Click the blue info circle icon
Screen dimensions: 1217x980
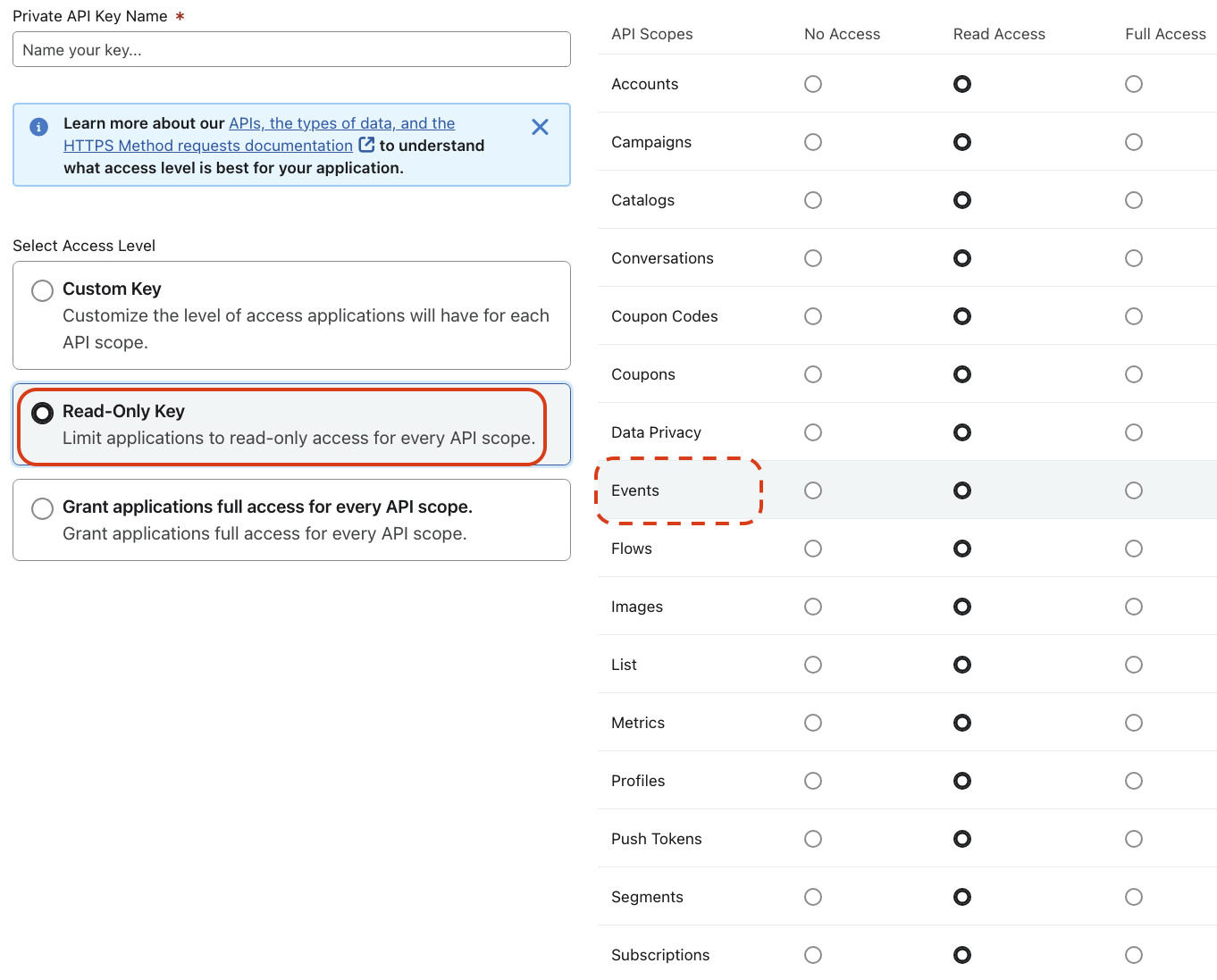click(x=39, y=127)
